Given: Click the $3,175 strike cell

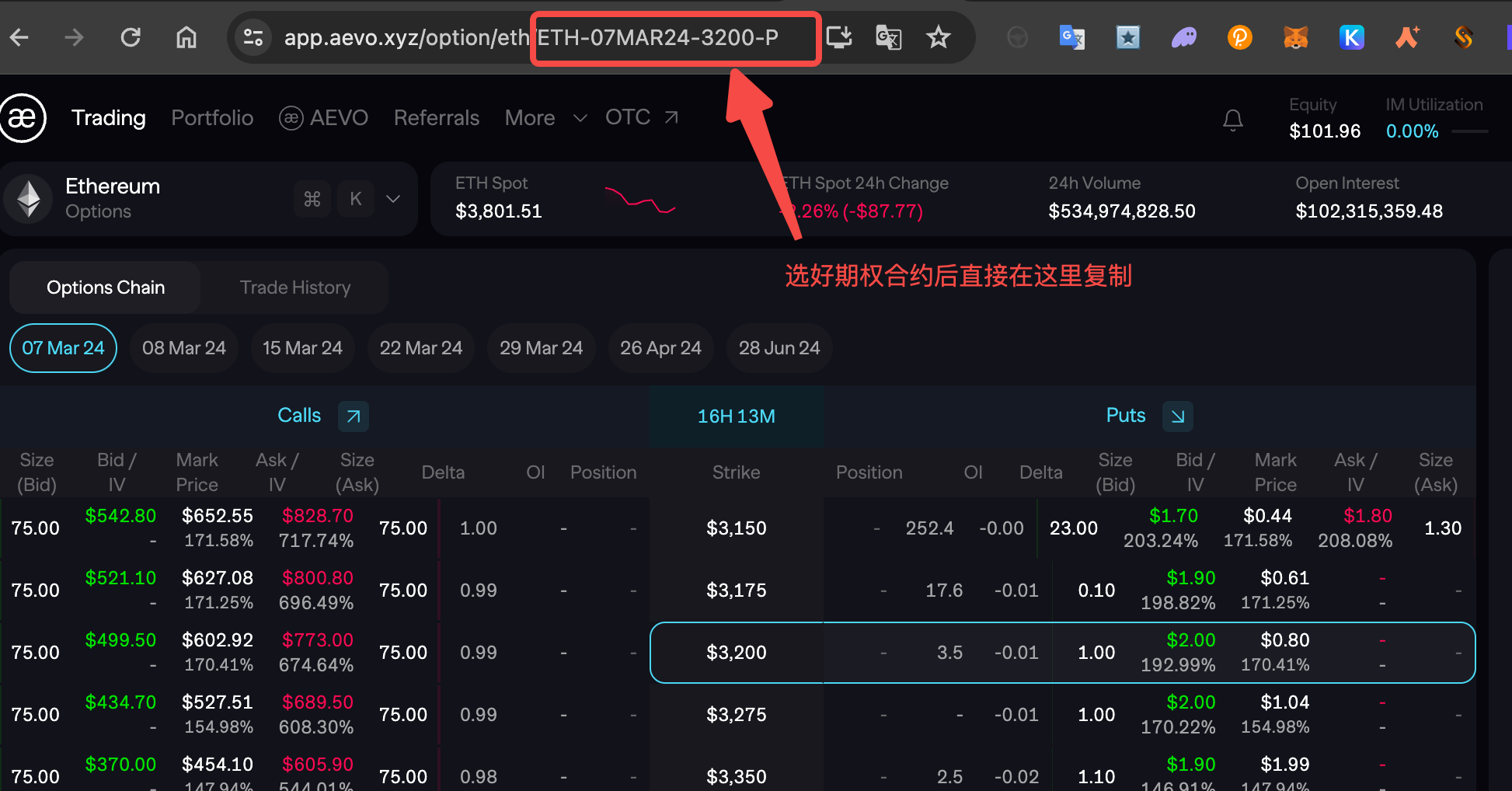Looking at the screenshot, I should coord(737,591).
